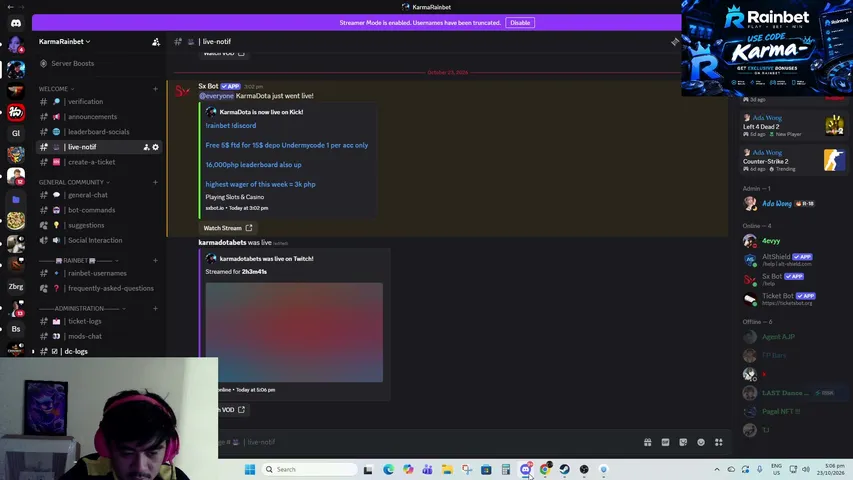Open the dc-logs channel
Image resolution: width=853 pixels, height=480 pixels.
pyautogui.click(x=99, y=352)
